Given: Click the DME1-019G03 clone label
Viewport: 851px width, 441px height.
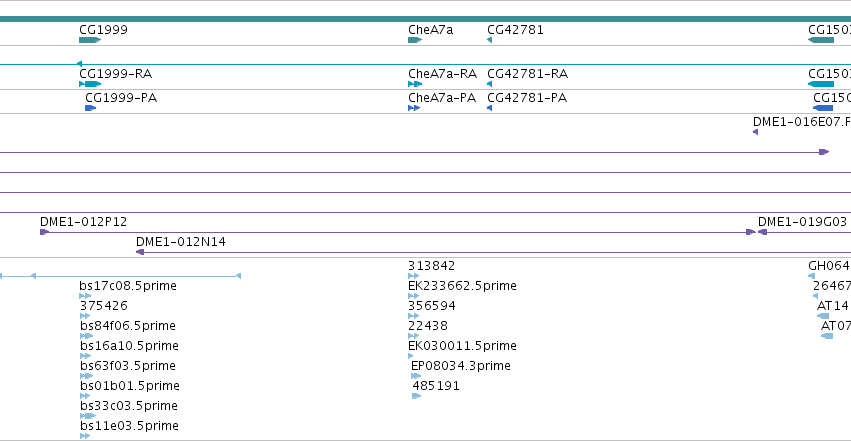Looking at the screenshot, I should point(802,221).
